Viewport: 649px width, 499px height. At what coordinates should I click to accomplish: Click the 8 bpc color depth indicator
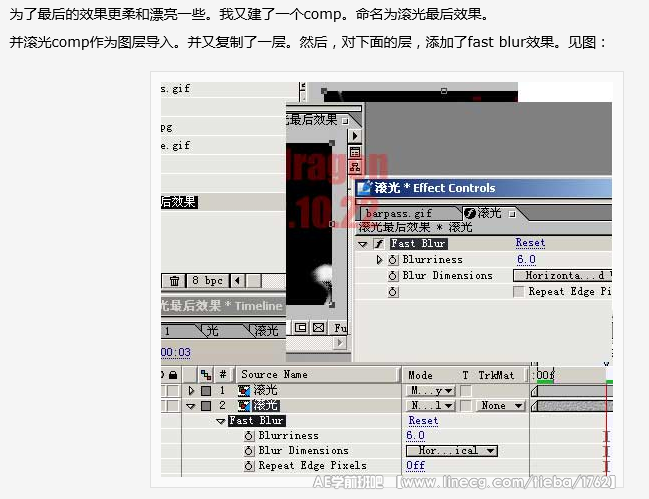tap(207, 281)
